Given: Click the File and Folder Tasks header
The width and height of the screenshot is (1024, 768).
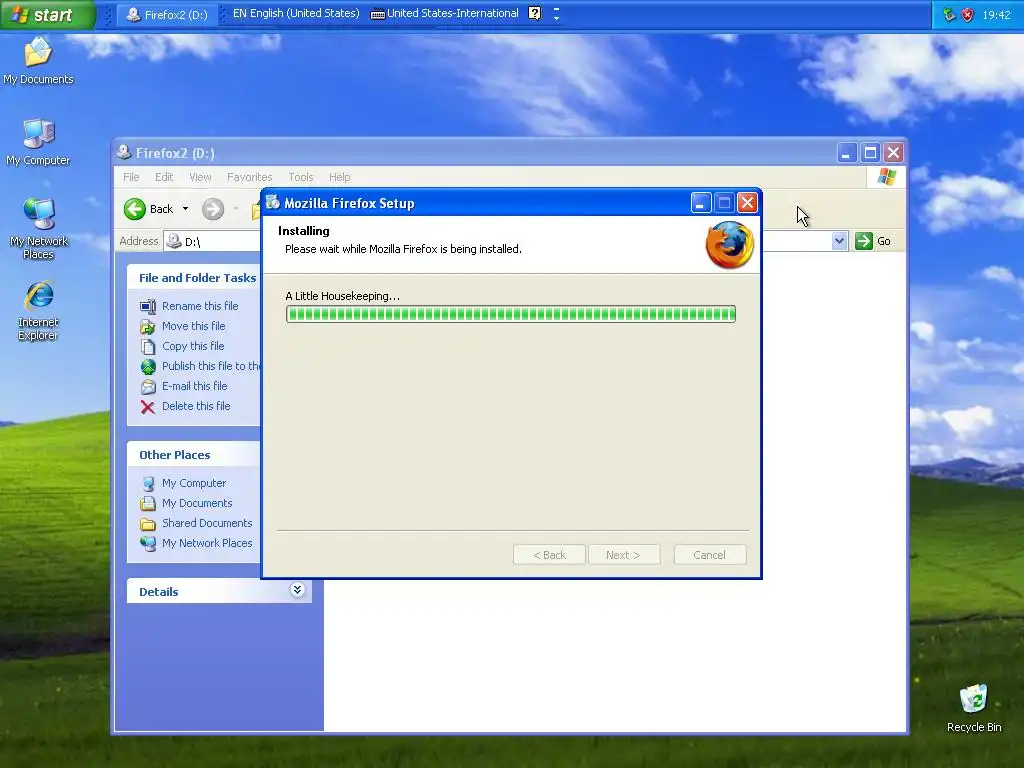Looking at the screenshot, I should [197, 278].
